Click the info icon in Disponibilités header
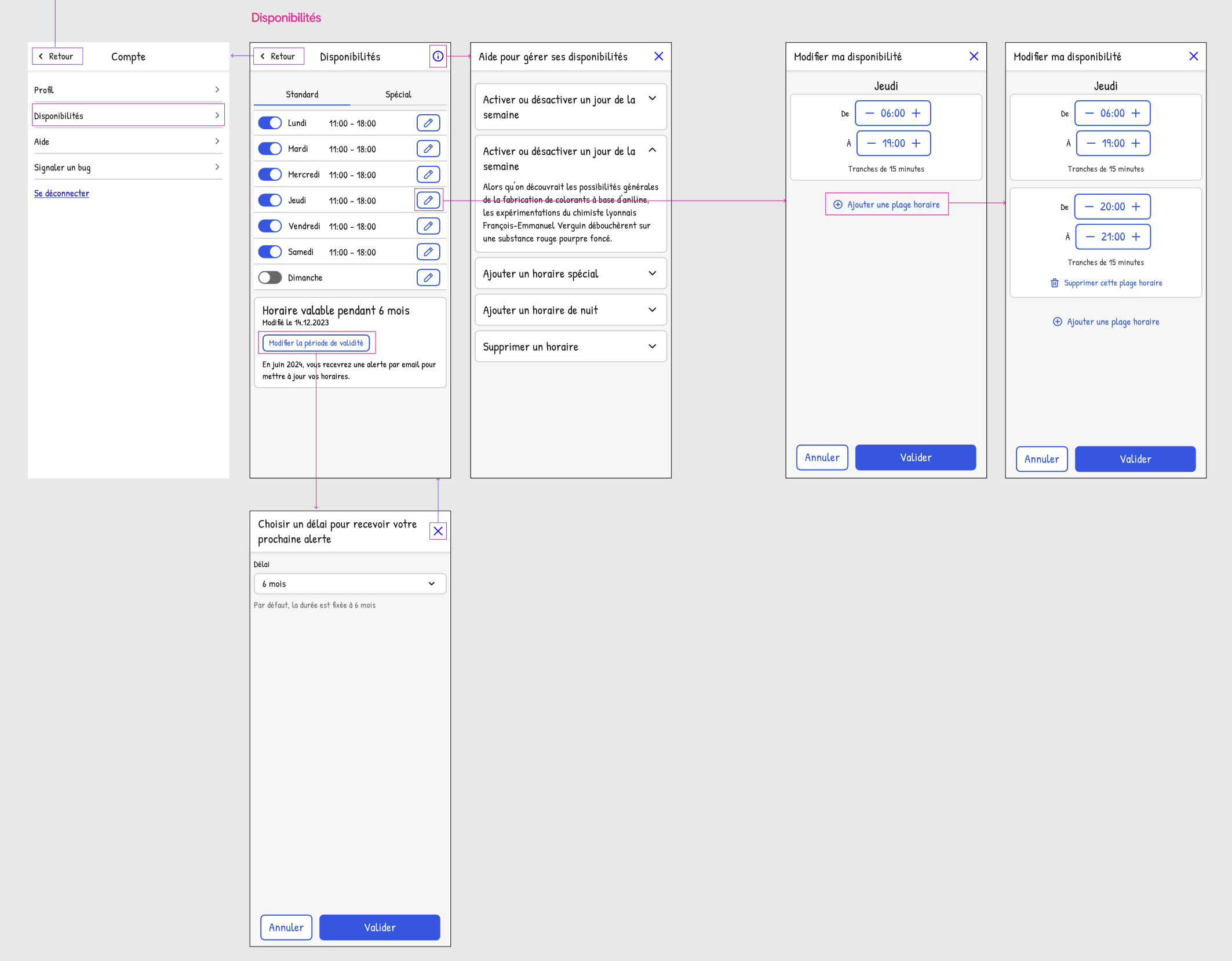The image size is (1232, 961). tap(438, 56)
